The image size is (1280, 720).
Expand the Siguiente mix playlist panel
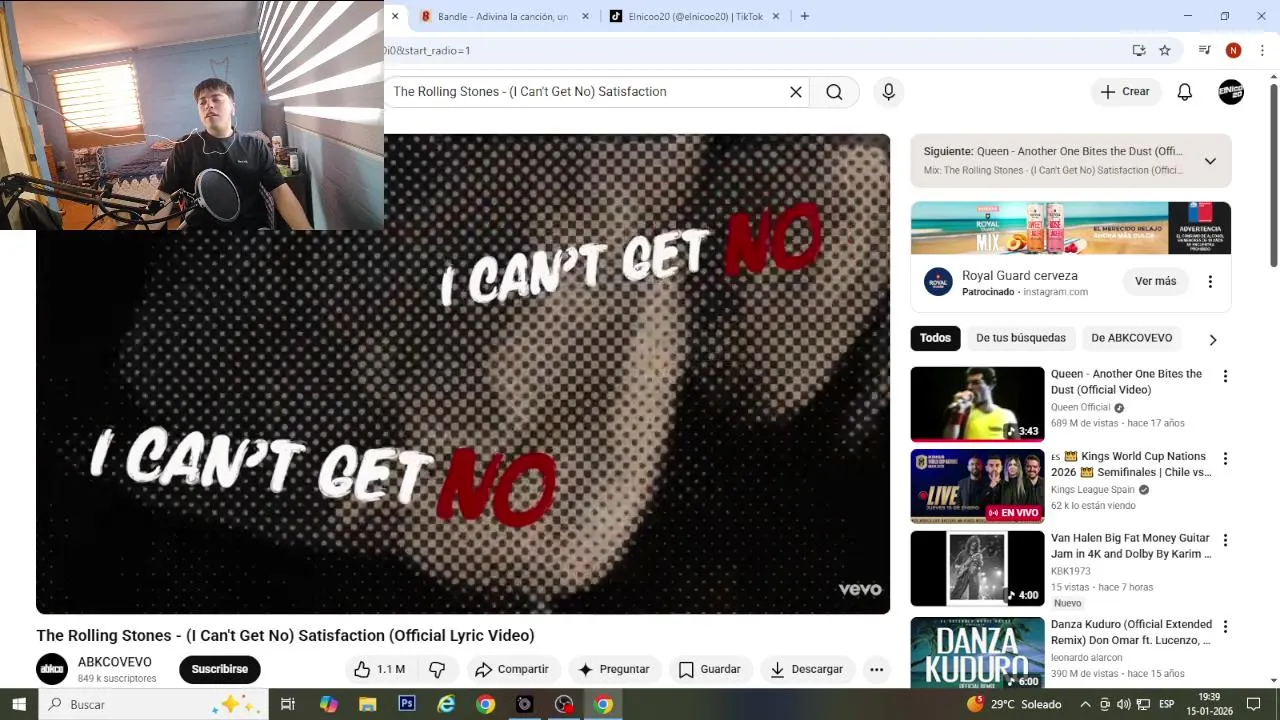pyautogui.click(x=1210, y=161)
